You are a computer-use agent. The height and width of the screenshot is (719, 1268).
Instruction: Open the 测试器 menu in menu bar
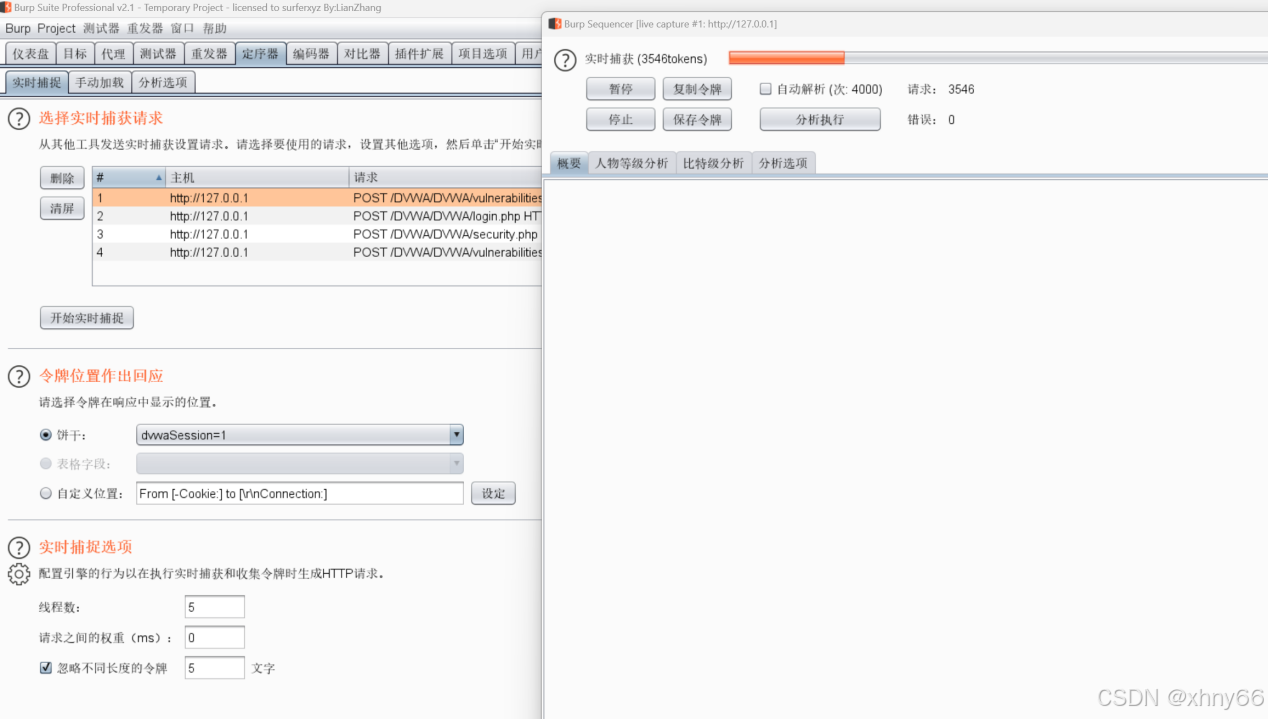tap(101, 28)
